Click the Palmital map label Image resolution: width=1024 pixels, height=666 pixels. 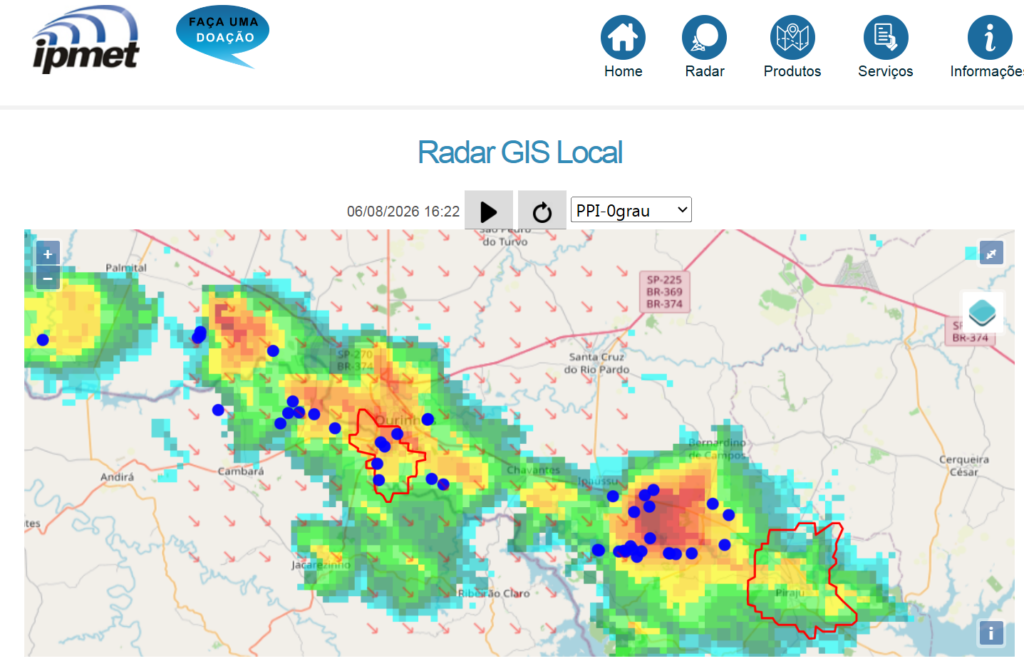tap(126, 268)
